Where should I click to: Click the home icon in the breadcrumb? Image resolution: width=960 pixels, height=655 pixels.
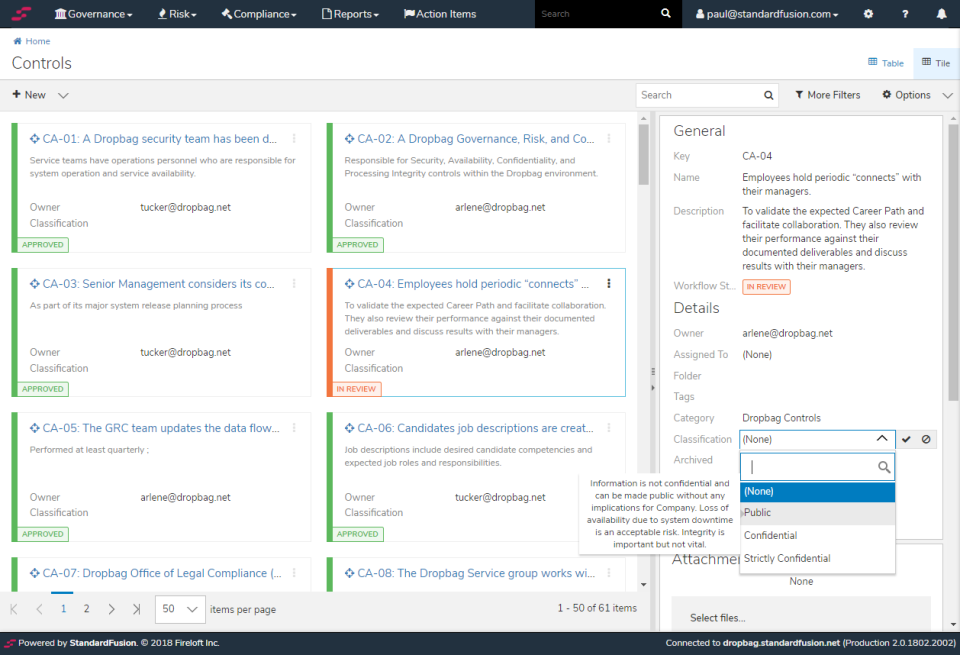point(17,41)
